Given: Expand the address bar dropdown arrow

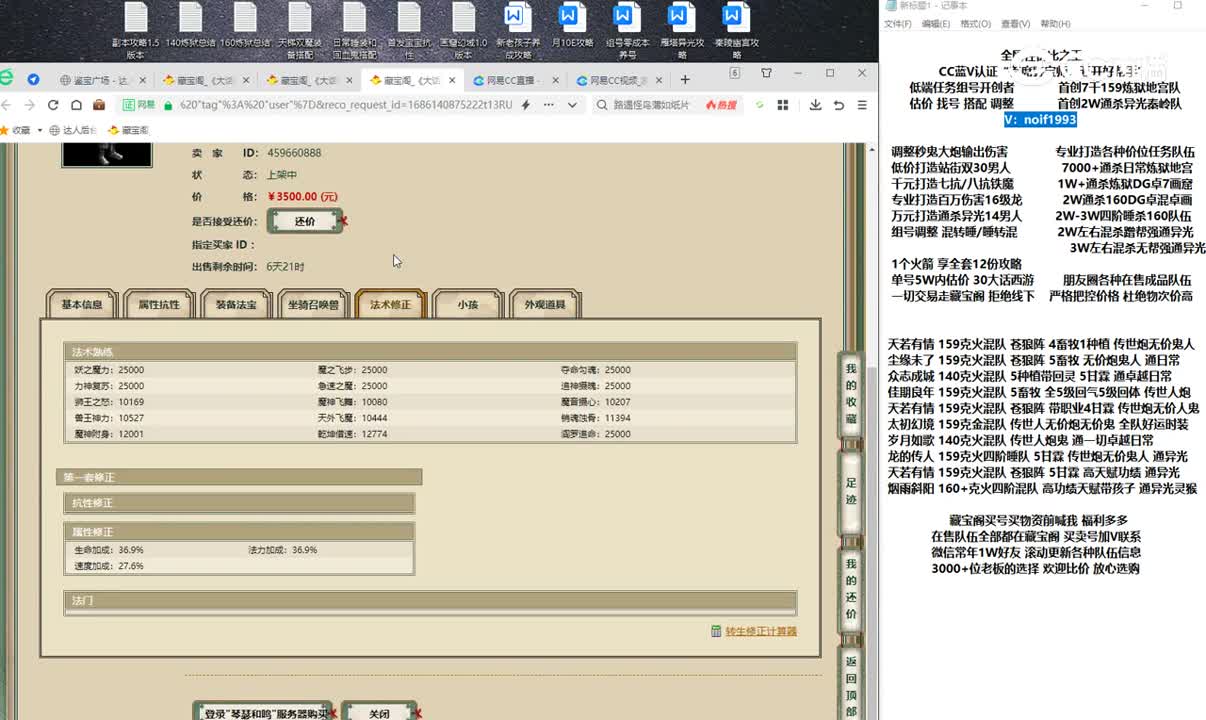Looking at the screenshot, I should (573, 105).
